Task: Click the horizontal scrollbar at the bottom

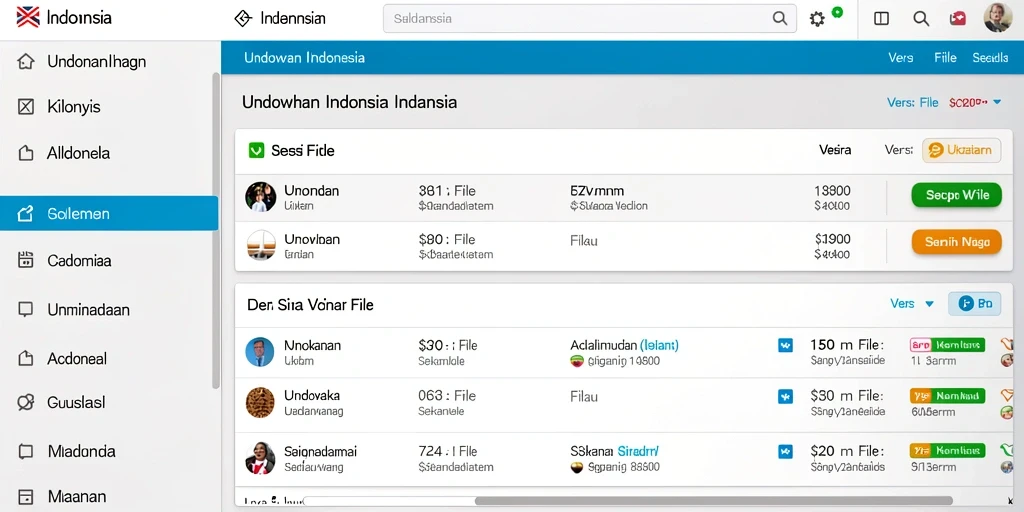Action: coord(713,501)
